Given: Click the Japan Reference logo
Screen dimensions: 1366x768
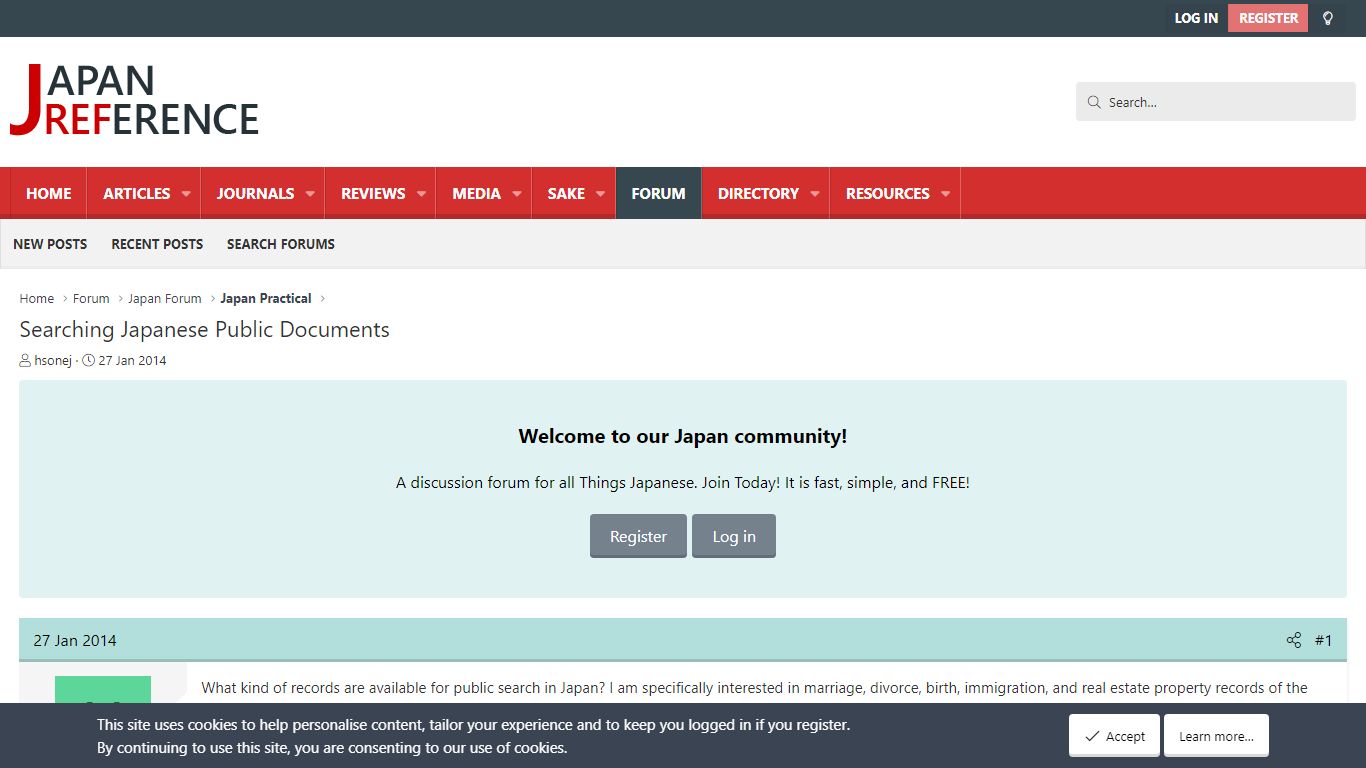Looking at the screenshot, I should tap(135, 100).
